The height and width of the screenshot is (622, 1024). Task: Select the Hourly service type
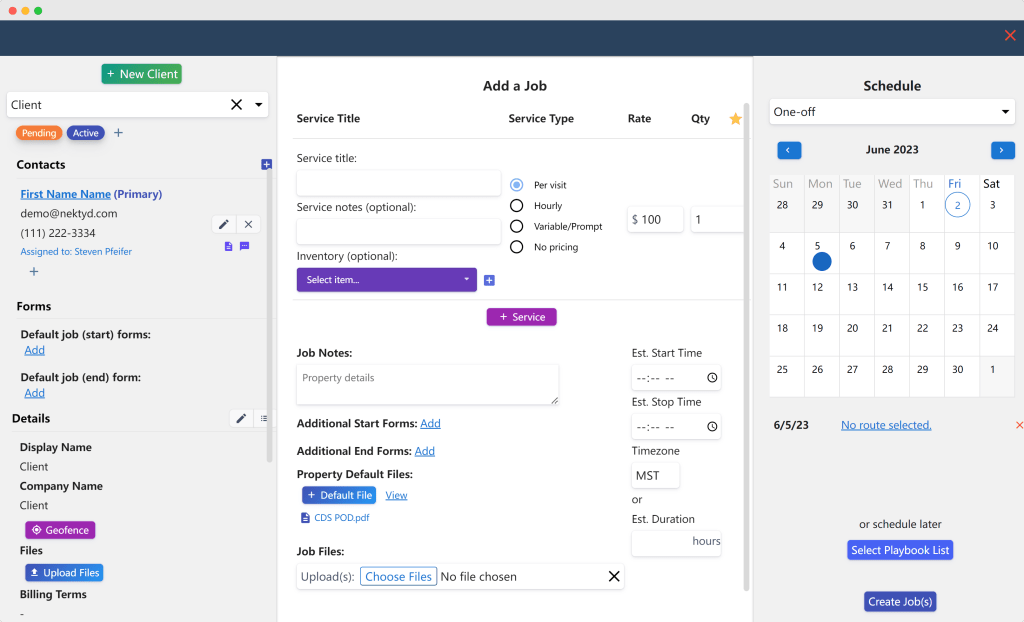pyautogui.click(x=517, y=206)
